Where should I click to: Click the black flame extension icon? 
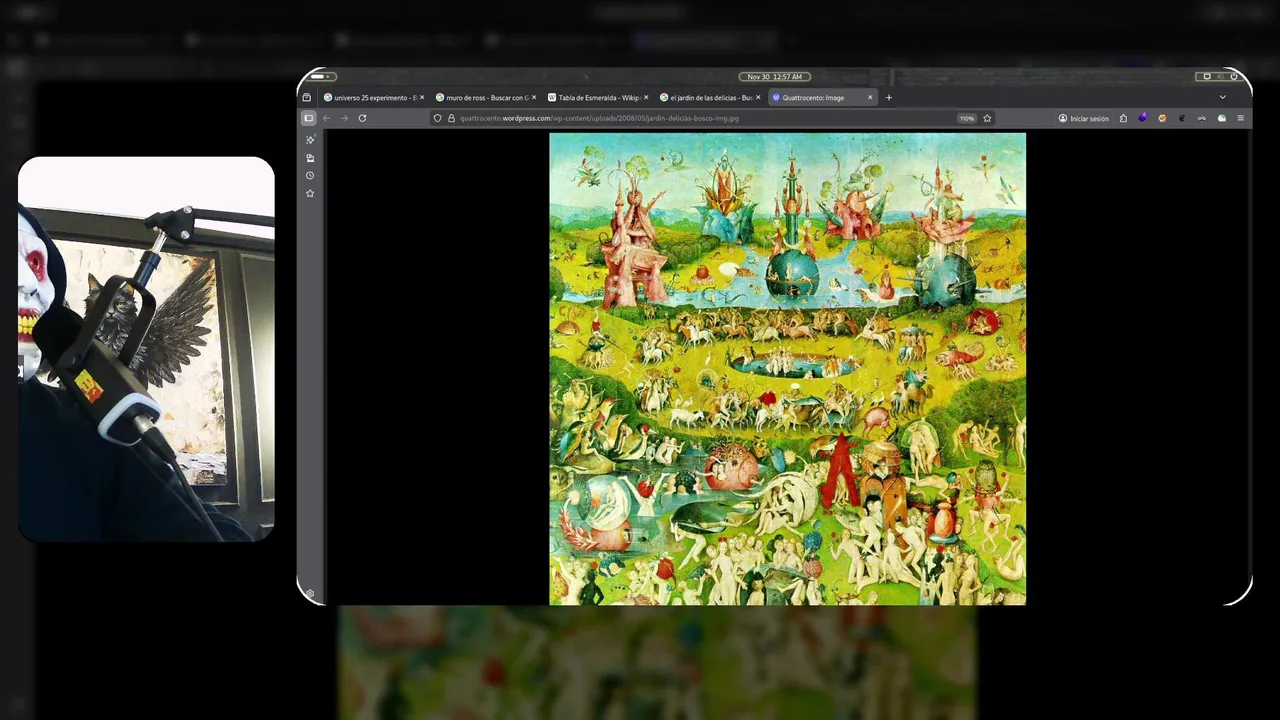pyautogui.click(x=1182, y=118)
